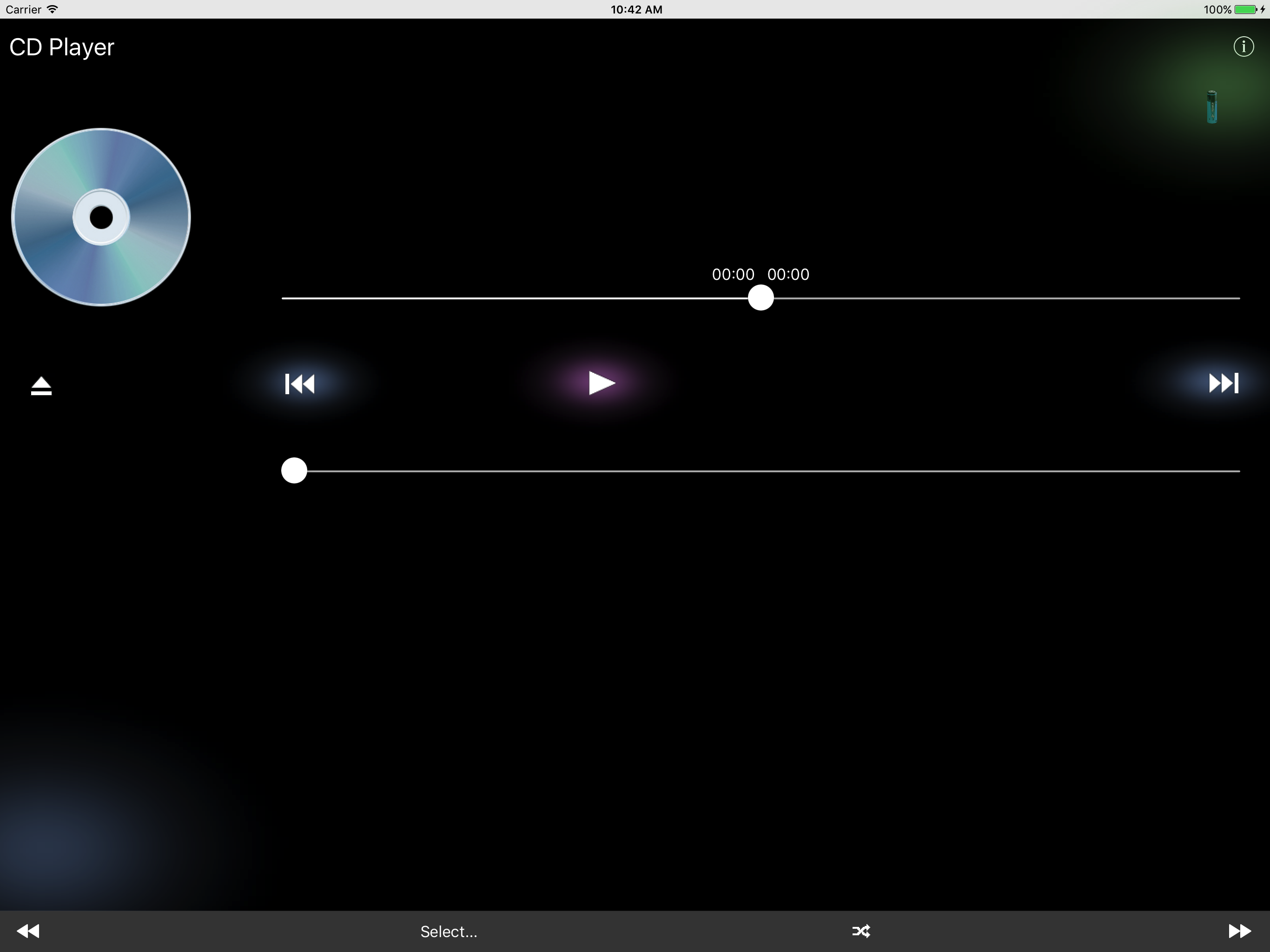The width and height of the screenshot is (1270, 952).
Task: Click the CD Player title
Action: [62, 47]
